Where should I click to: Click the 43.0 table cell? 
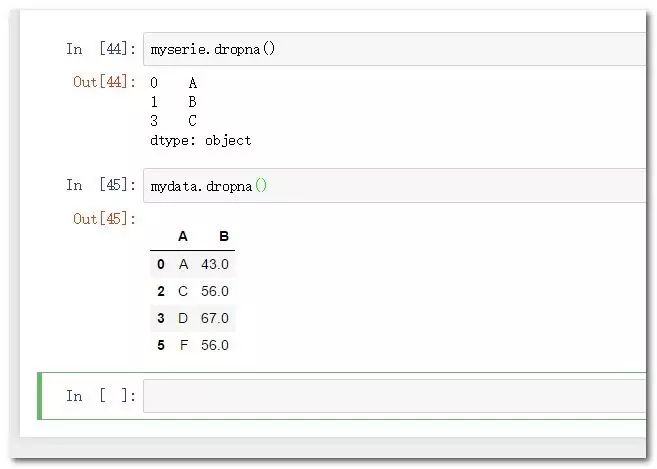[215, 264]
